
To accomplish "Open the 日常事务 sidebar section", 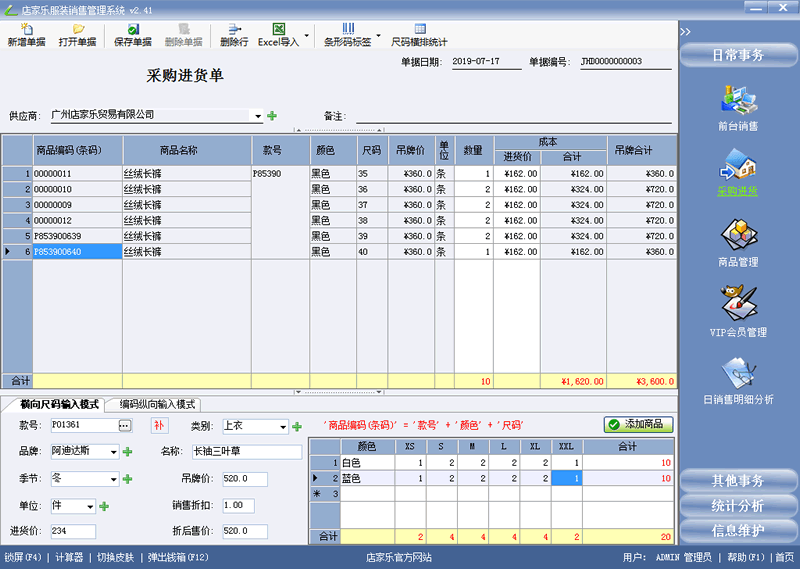I will click(738, 55).
